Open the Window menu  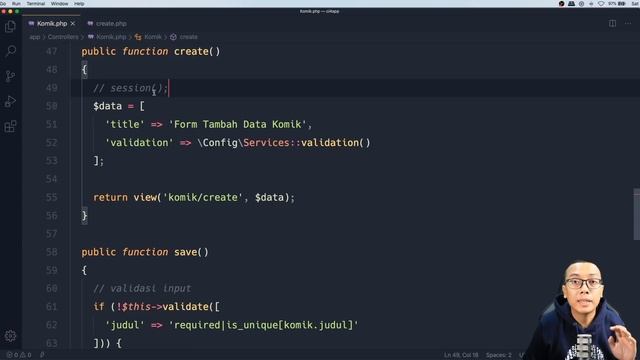tap(59, 4)
